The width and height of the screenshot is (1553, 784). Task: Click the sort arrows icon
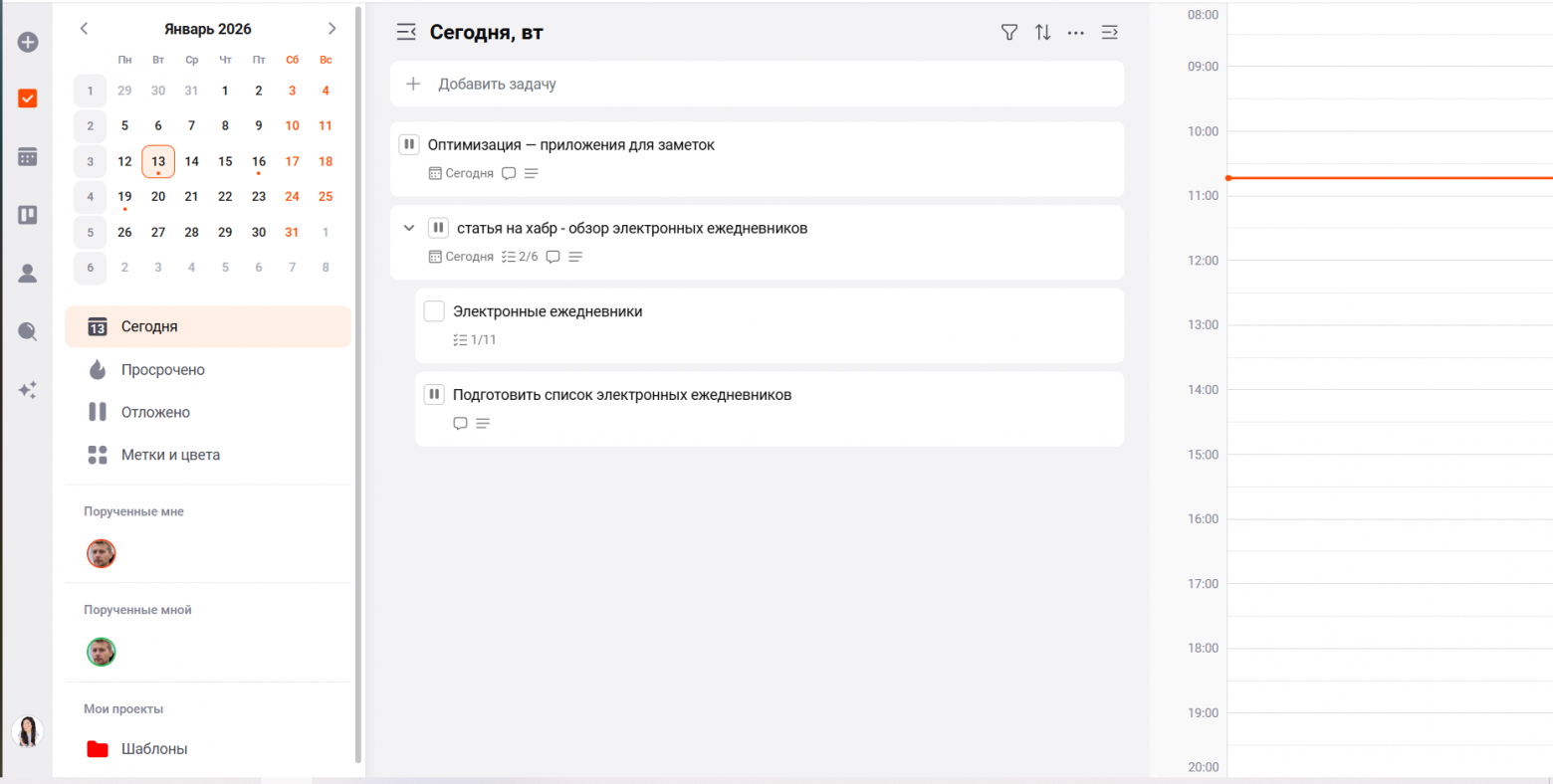(1042, 33)
